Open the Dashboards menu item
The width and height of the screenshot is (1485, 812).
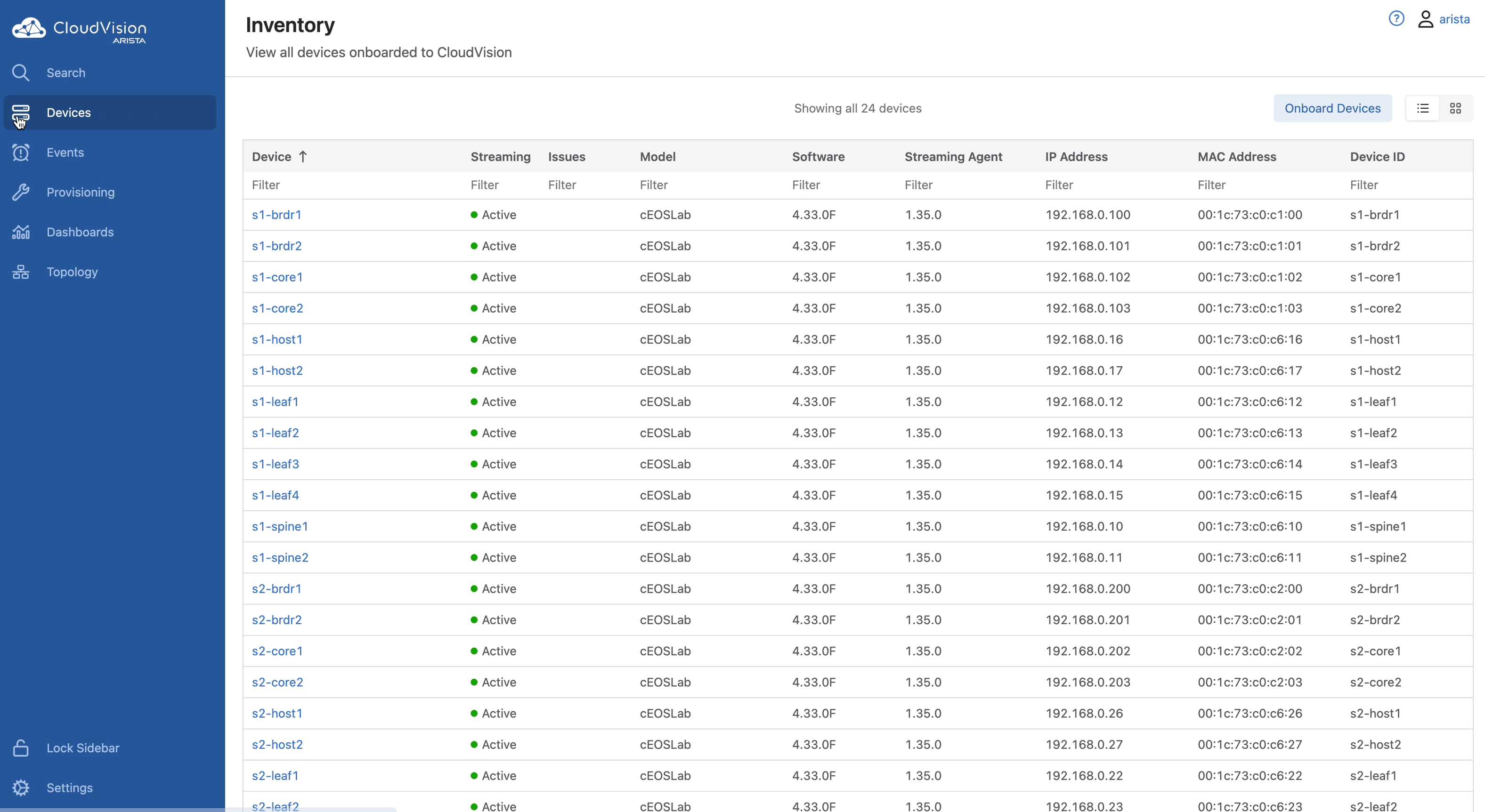[80, 232]
